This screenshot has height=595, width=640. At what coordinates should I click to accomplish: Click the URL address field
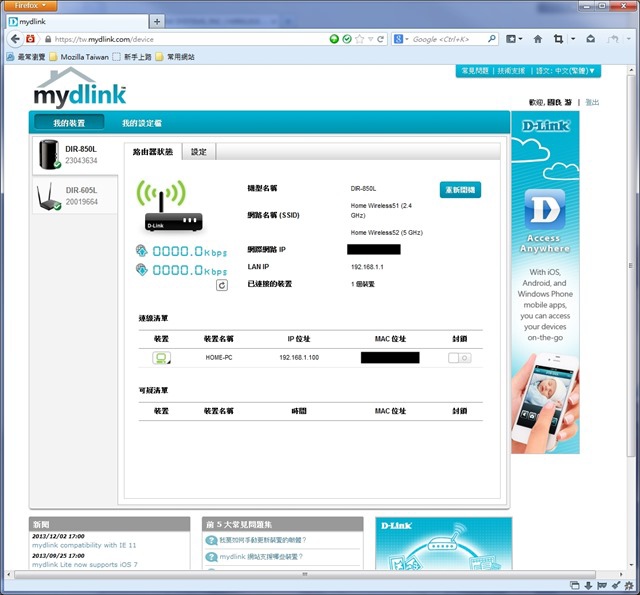[x=188, y=39]
